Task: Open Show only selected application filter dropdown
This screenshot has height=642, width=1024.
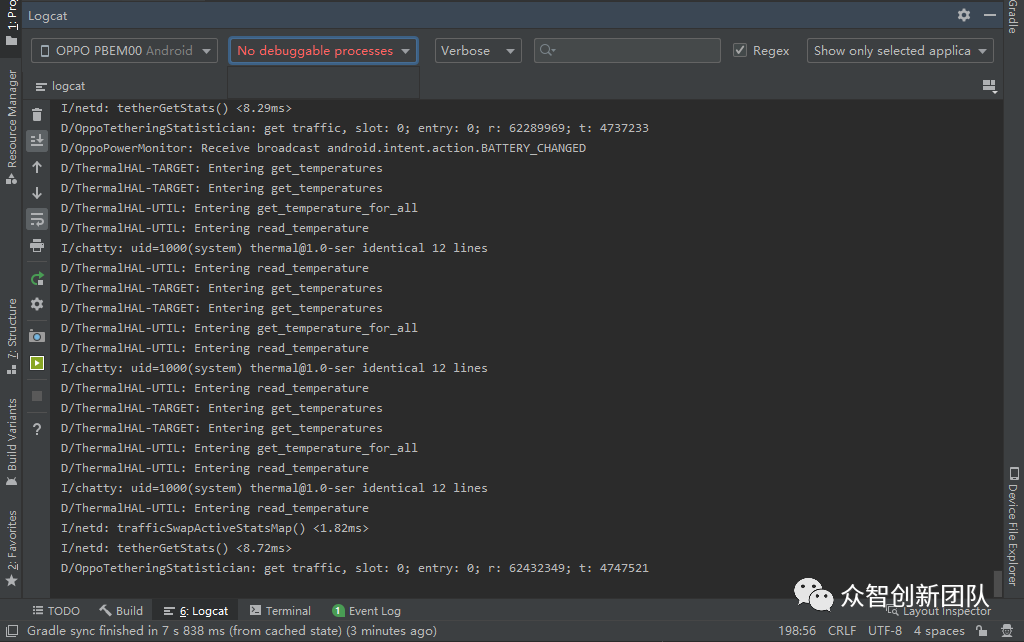Action: [x=900, y=50]
